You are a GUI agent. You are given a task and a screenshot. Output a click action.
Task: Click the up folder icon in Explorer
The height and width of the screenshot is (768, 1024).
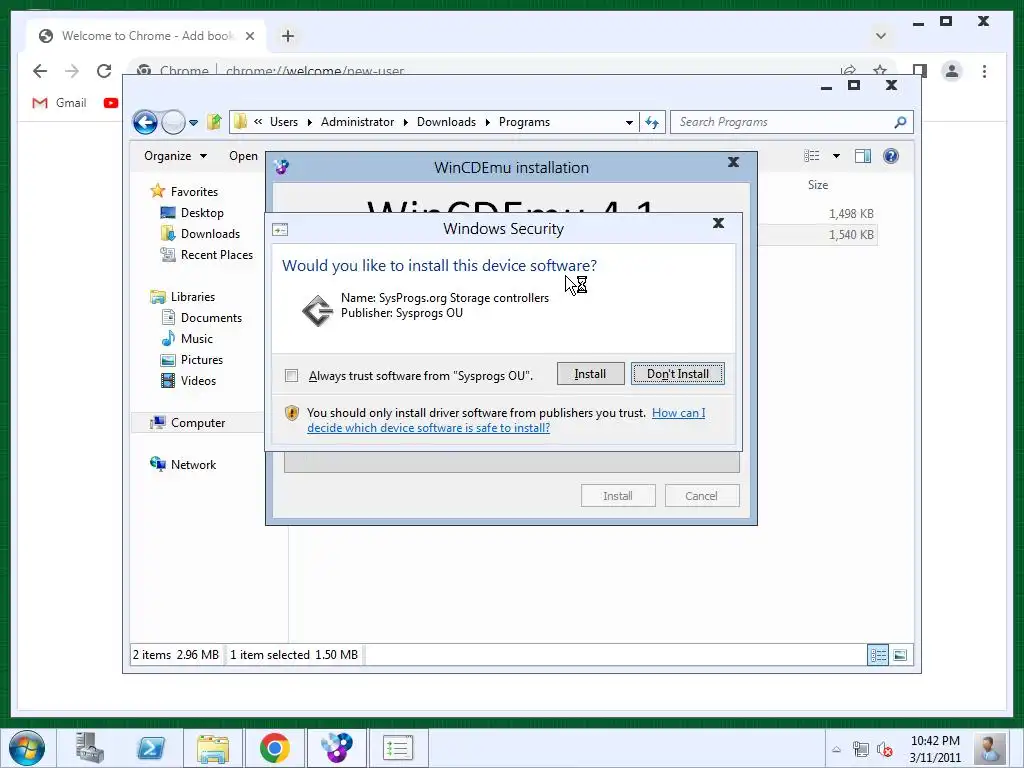[214, 122]
